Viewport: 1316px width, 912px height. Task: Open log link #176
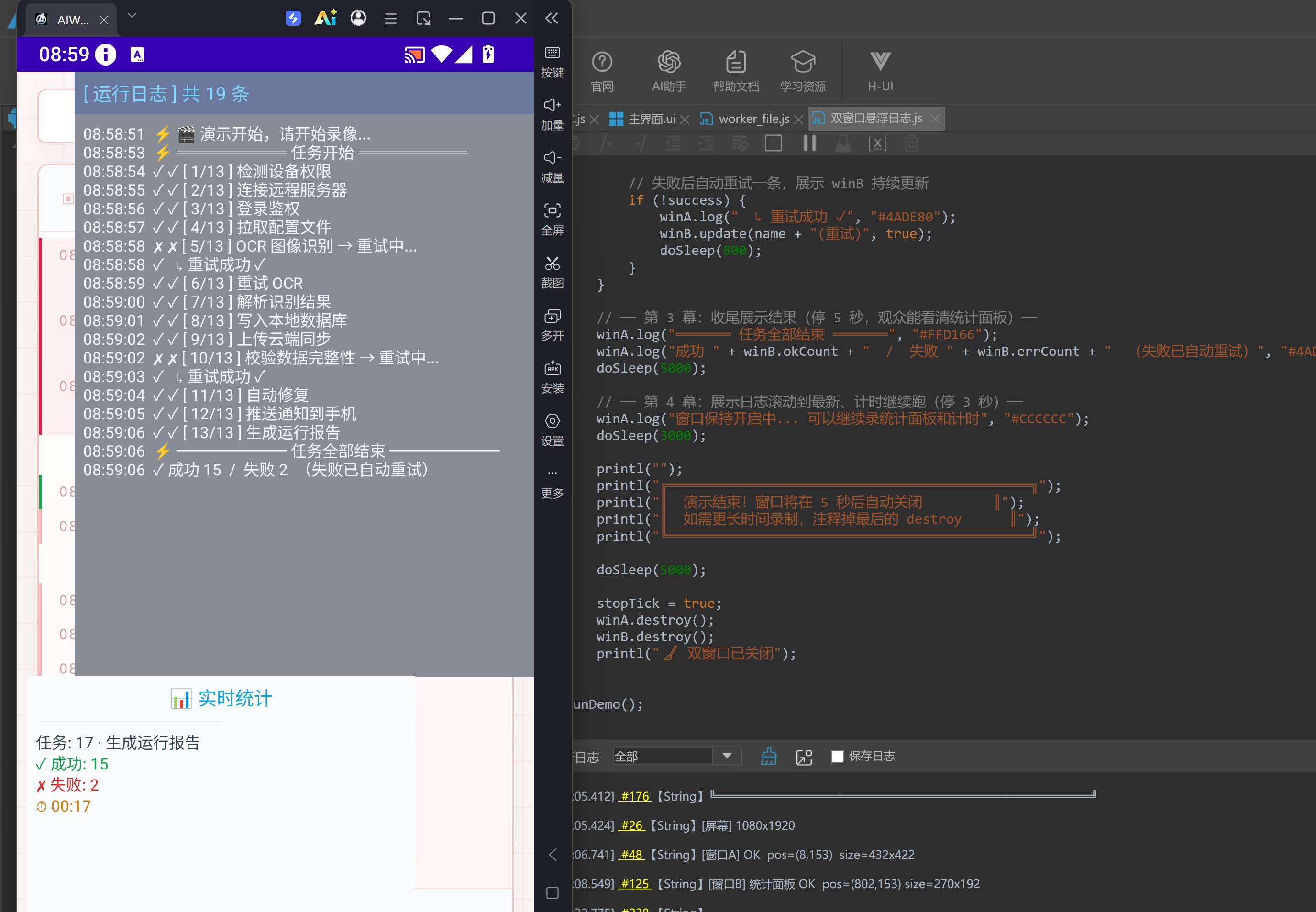[635, 796]
